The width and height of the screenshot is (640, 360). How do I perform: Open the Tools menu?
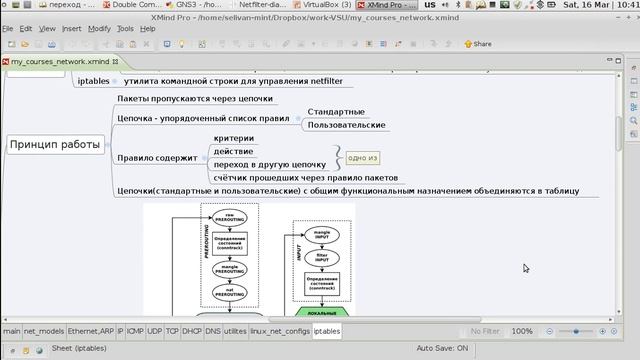click(x=125, y=29)
